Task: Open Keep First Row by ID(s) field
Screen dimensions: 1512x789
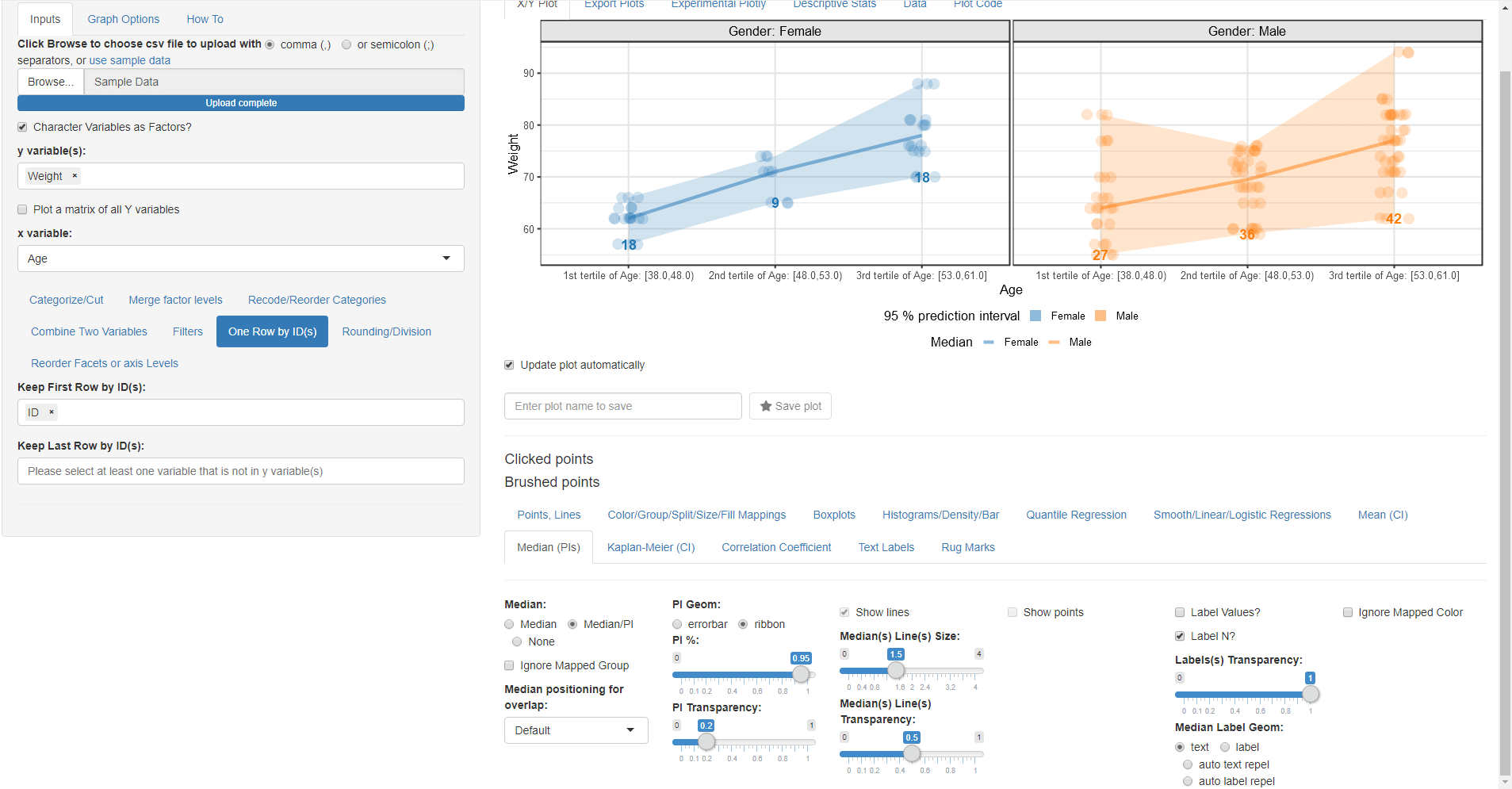Action: (x=241, y=412)
